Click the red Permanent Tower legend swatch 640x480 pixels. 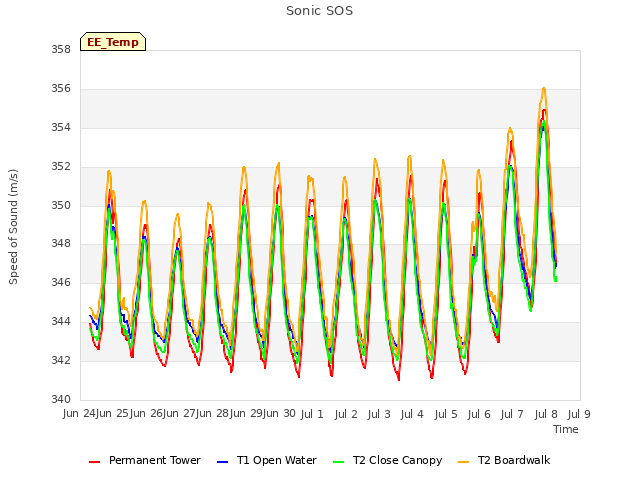(x=95, y=462)
